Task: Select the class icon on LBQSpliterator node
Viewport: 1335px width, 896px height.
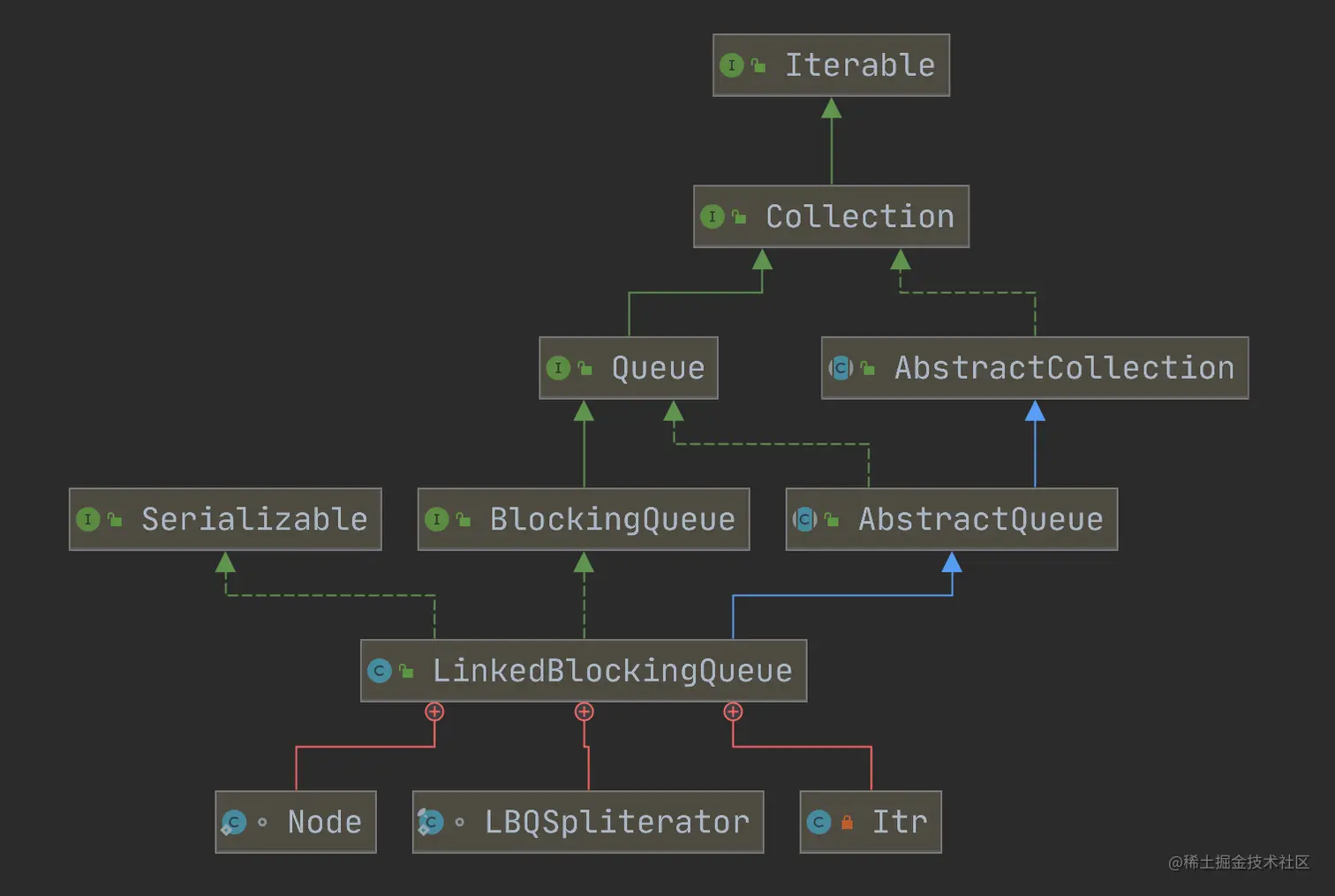Action: (432, 822)
